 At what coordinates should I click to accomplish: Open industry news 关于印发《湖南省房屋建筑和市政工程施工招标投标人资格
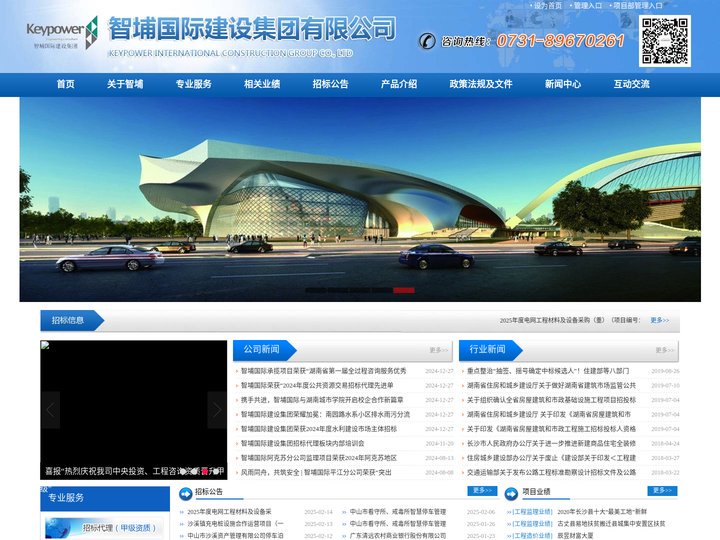pos(551,429)
